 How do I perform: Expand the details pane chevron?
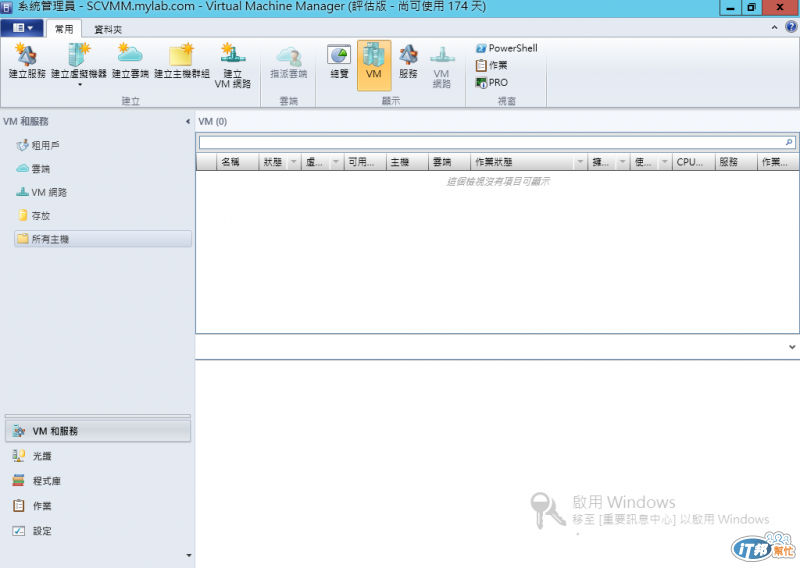tap(792, 347)
